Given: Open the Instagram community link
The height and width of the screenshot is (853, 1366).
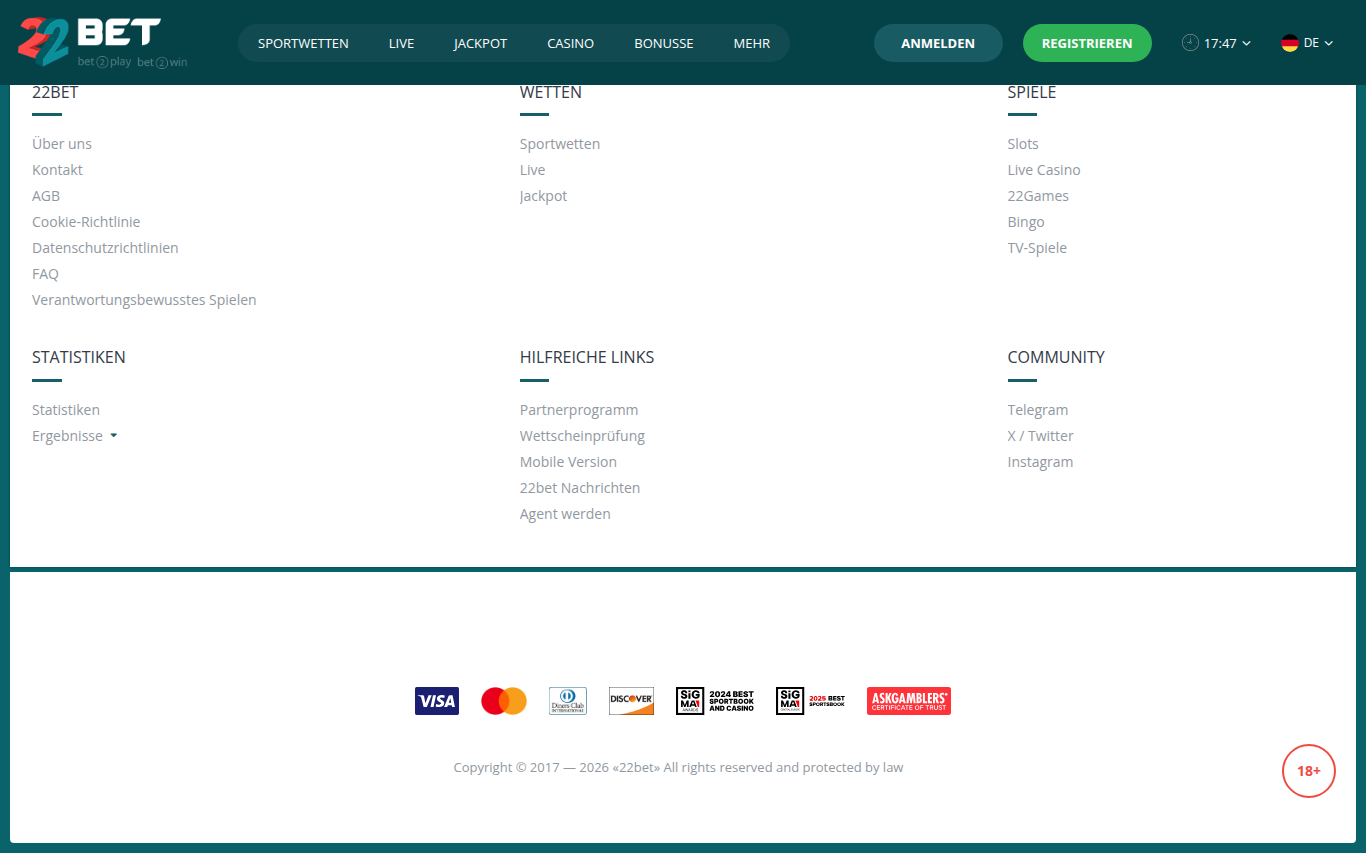Looking at the screenshot, I should (x=1040, y=462).
